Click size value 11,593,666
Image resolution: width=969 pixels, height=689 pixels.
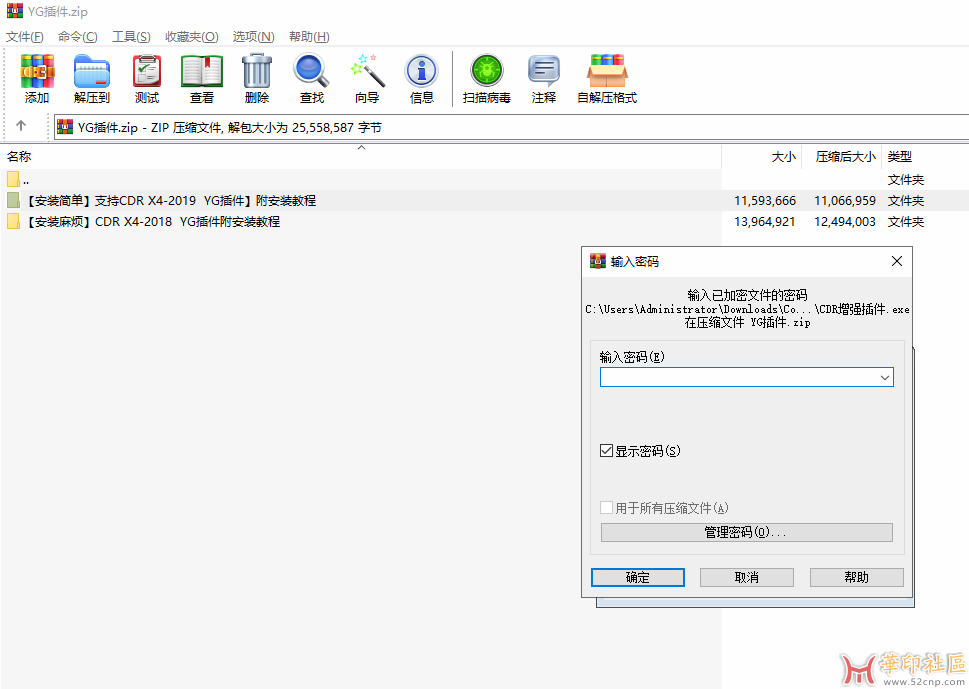(764, 201)
